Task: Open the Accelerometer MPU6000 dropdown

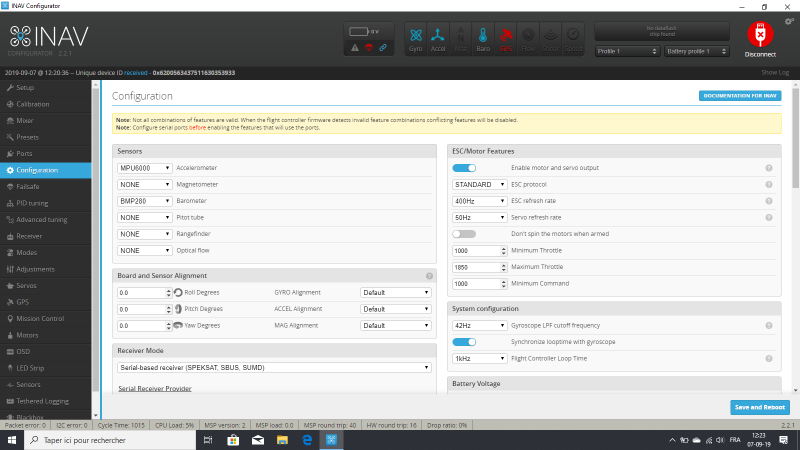Action: 145,168
